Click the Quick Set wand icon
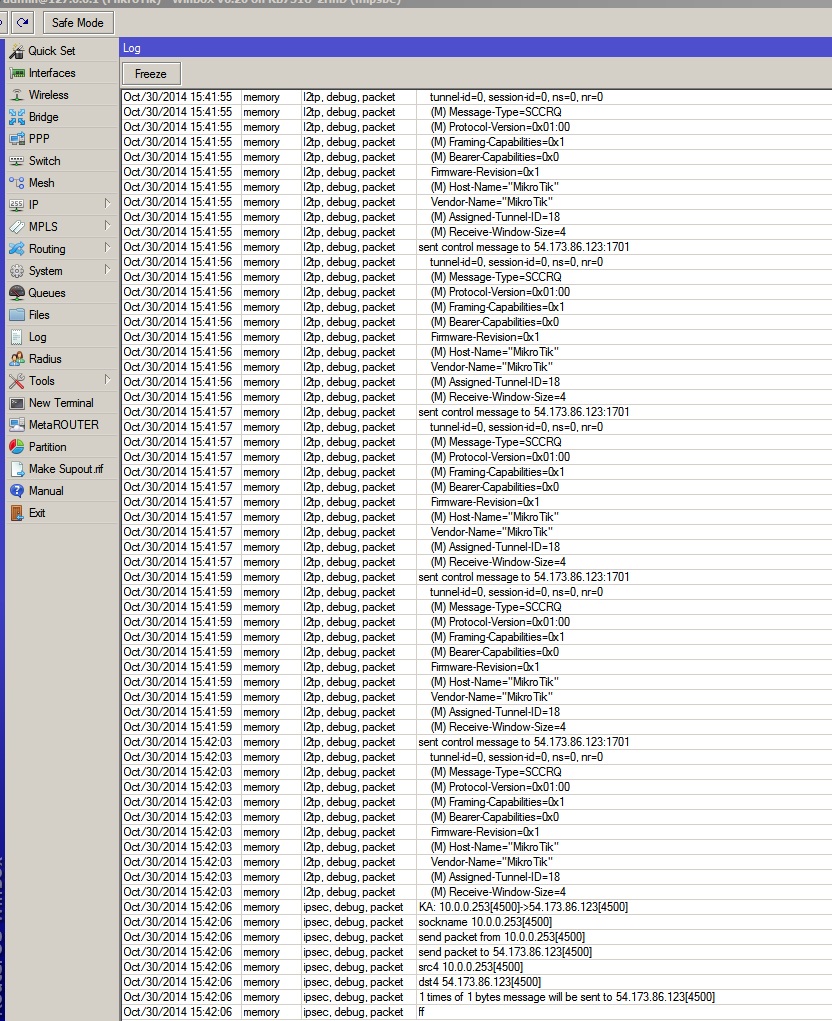This screenshot has width=832, height=1021. pos(17,51)
